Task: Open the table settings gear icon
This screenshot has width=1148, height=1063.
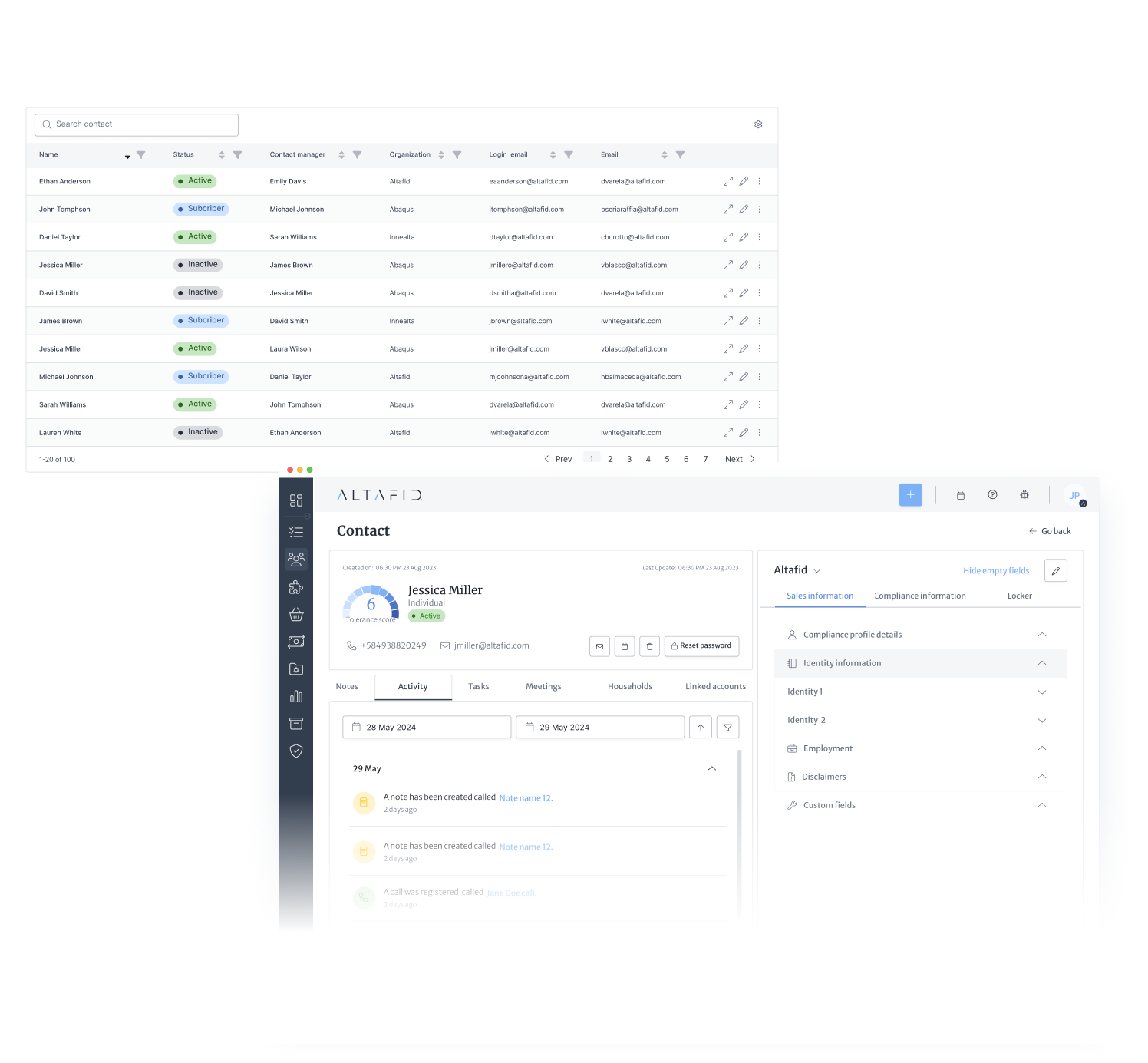Action: tap(758, 124)
